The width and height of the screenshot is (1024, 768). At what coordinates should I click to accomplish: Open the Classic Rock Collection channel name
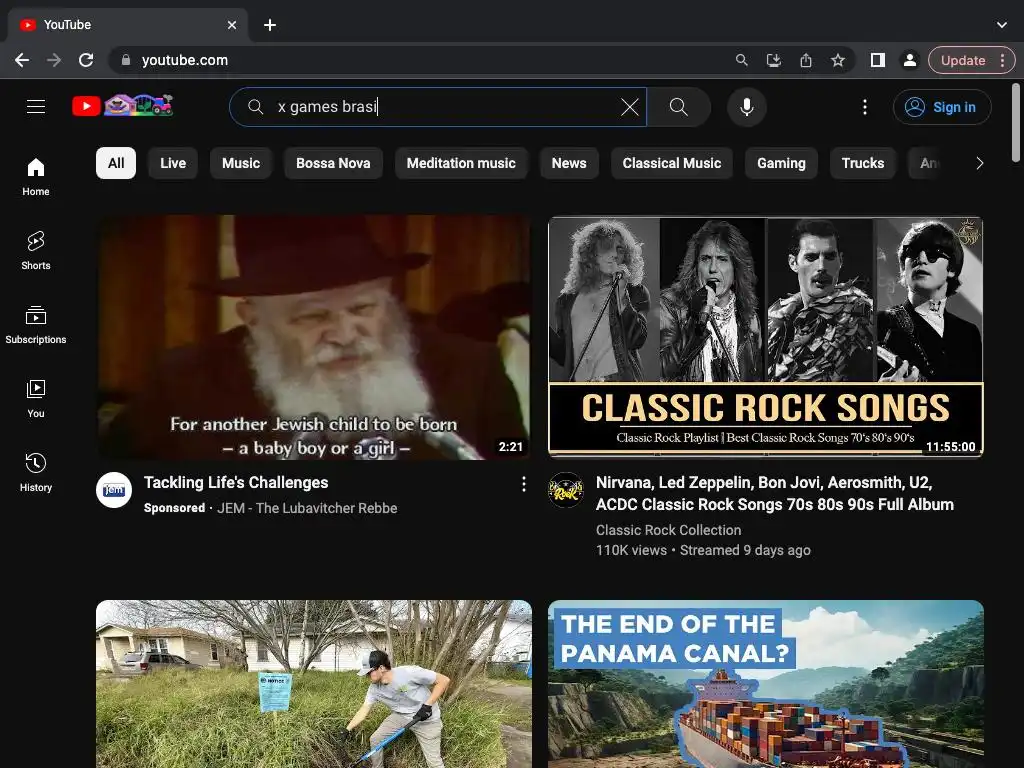(668, 530)
